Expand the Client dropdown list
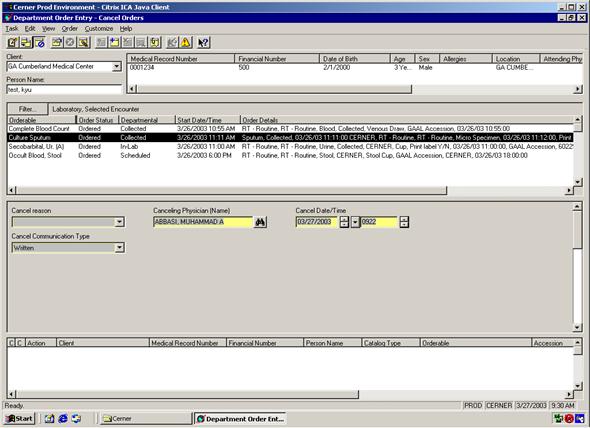The width and height of the screenshot is (590, 428). click(x=117, y=67)
